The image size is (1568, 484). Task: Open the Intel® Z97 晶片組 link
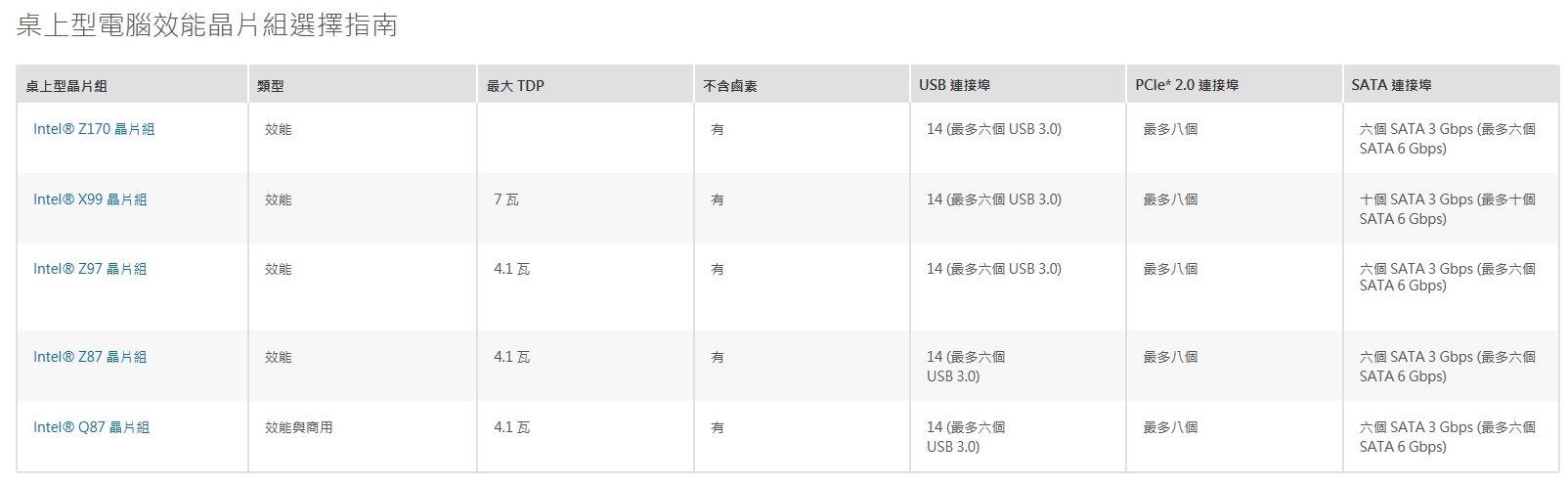click(x=90, y=269)
